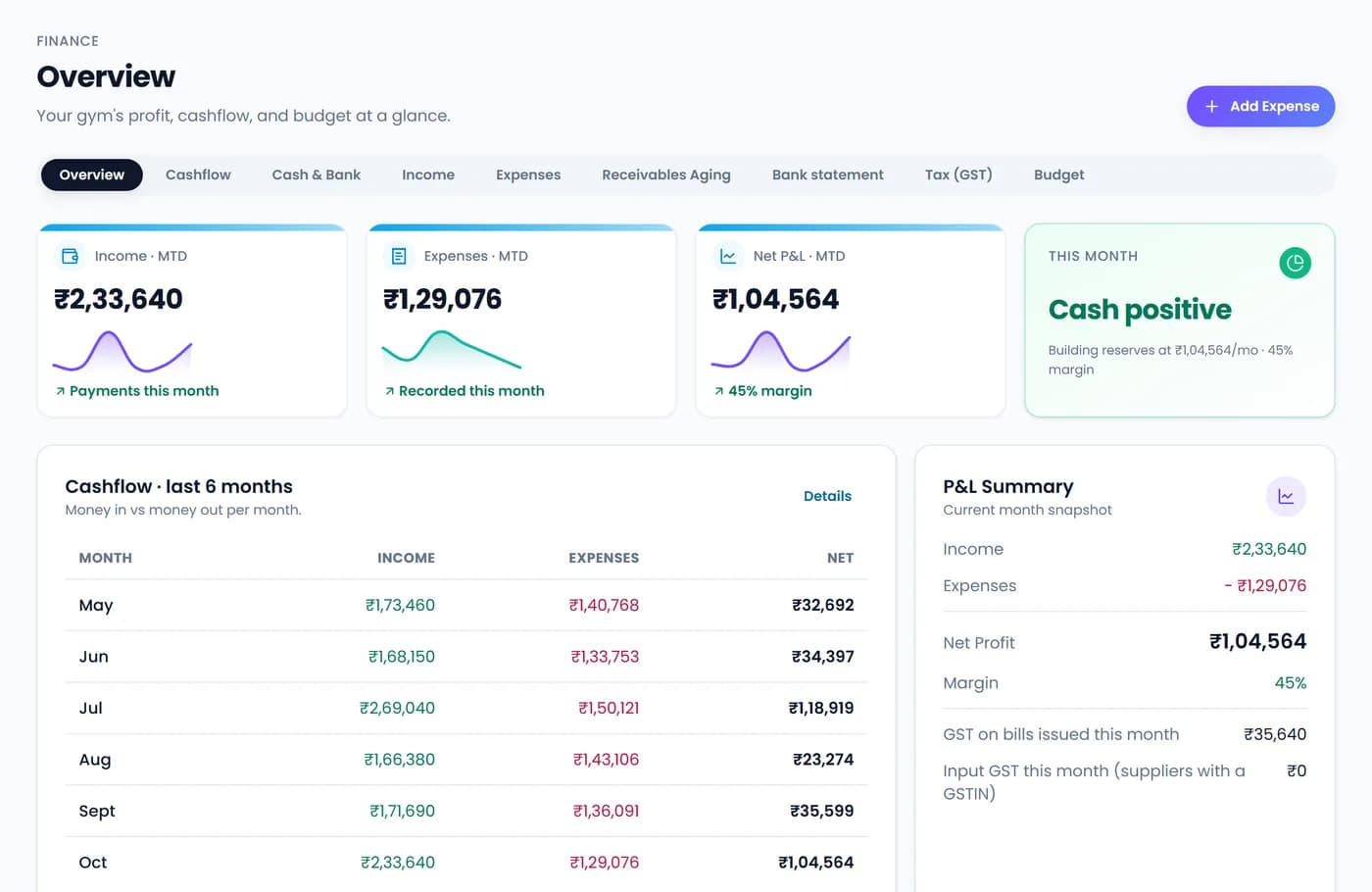Click Aug expenses value ₹1,43,106

[606, 760]
